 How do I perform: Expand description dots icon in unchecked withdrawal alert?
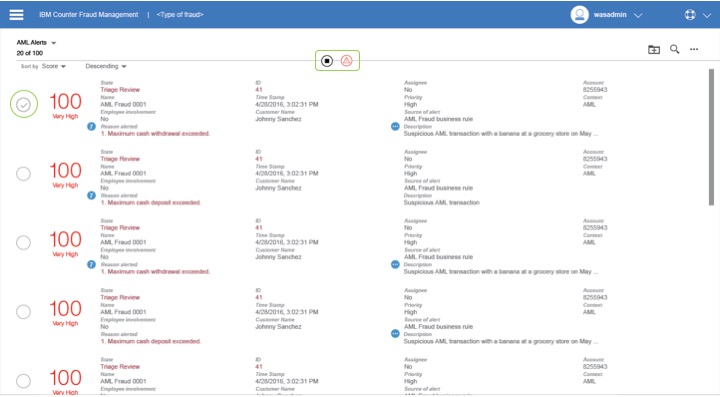click(x=395, y=264)
